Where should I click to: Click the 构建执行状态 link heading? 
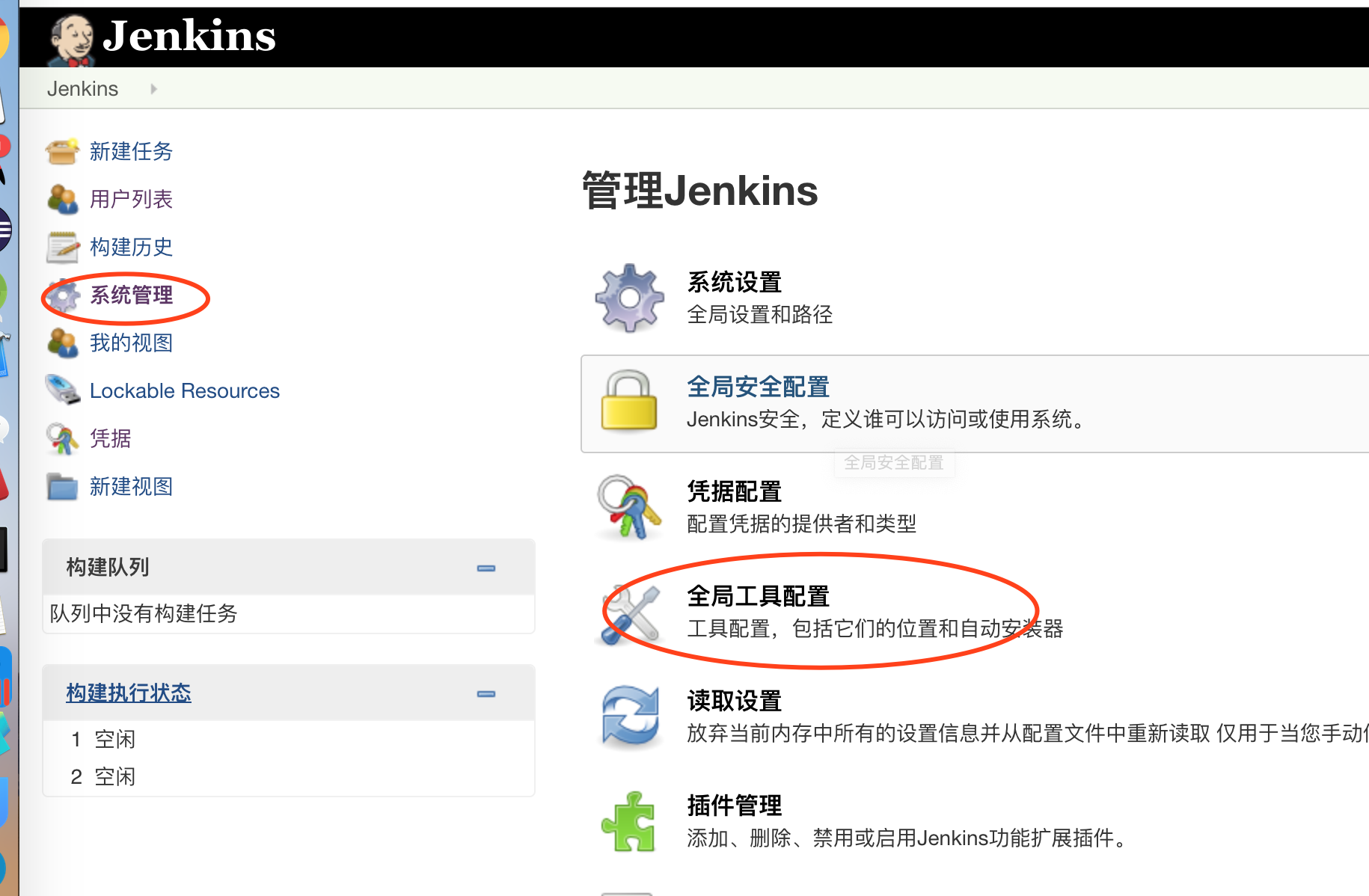[128, 693]
